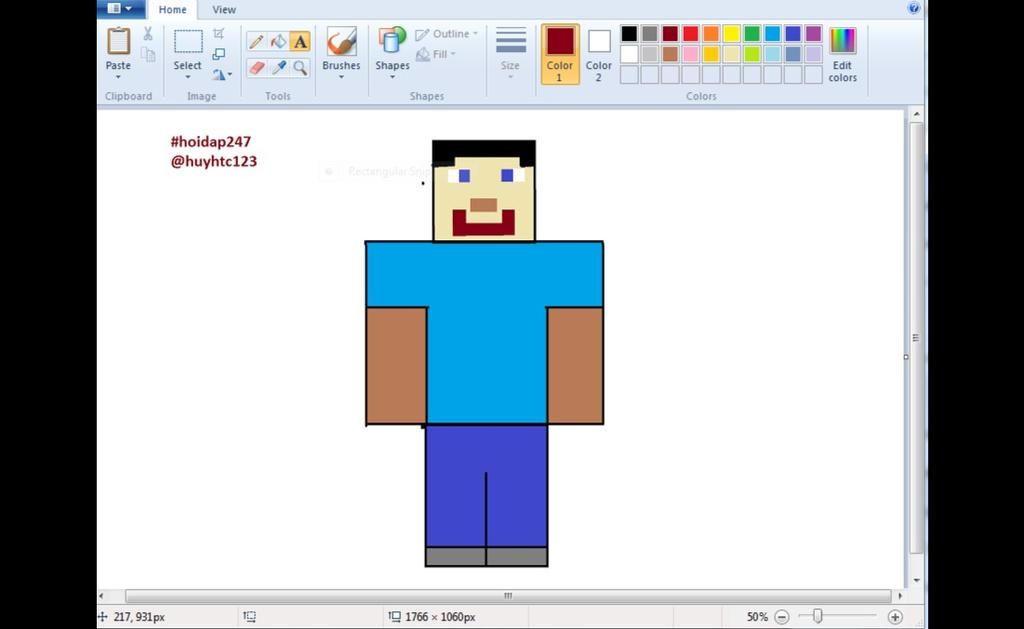Expand the Brushes dropdown arrow
The width and height of the screenshot is (1024, 629).
tap(341, 77)
